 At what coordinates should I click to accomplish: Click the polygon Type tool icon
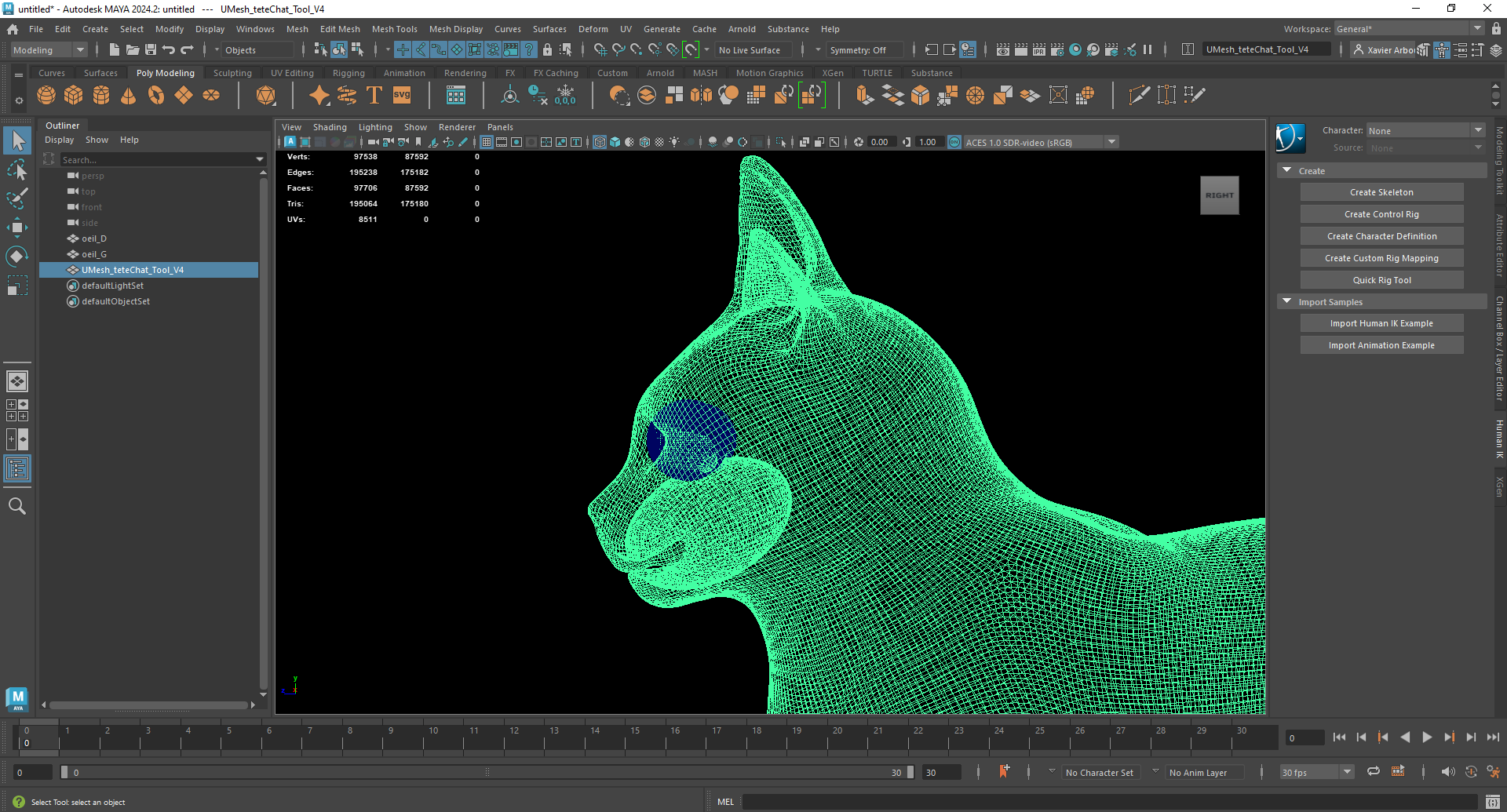pyautogui.click(x=374, y=96)
